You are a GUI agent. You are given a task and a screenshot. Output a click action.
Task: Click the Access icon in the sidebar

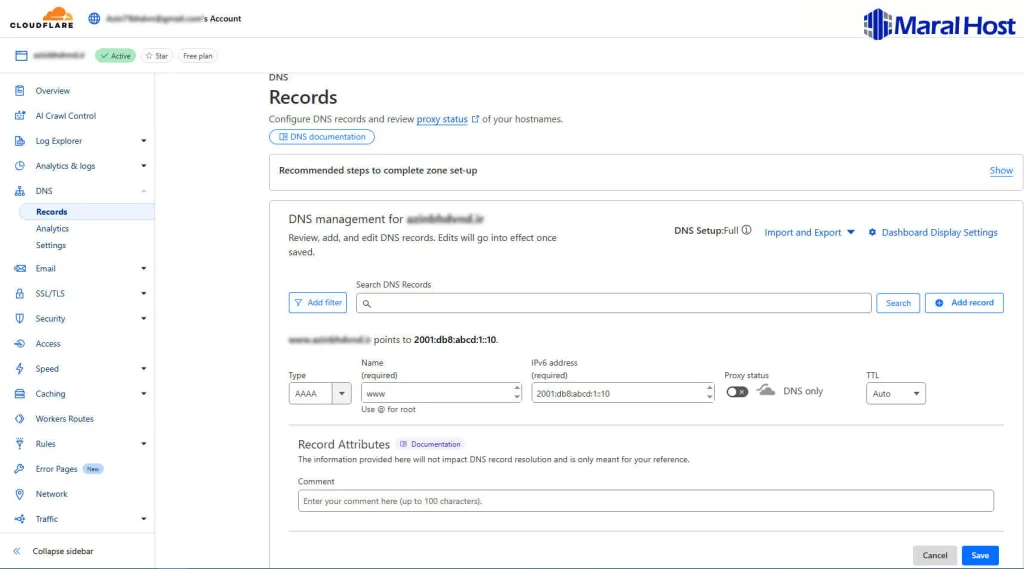[20, 344]
